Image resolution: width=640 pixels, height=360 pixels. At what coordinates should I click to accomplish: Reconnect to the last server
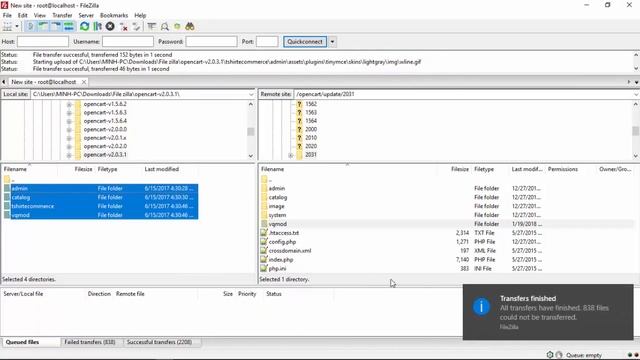click(x=136, y=27)
